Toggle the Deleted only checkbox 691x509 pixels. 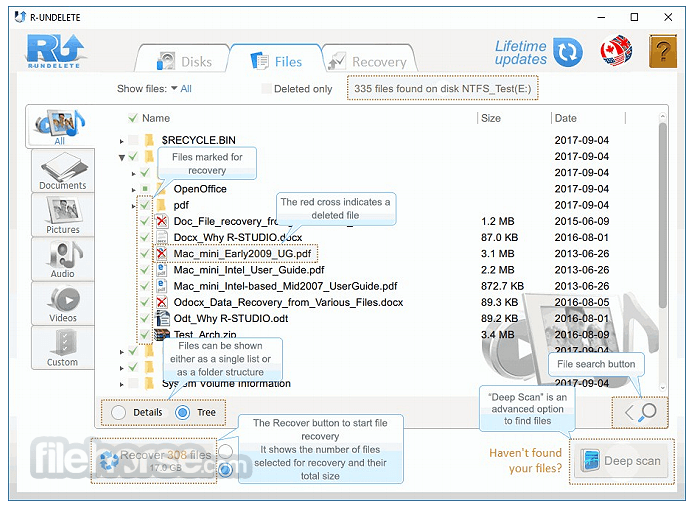266,89
